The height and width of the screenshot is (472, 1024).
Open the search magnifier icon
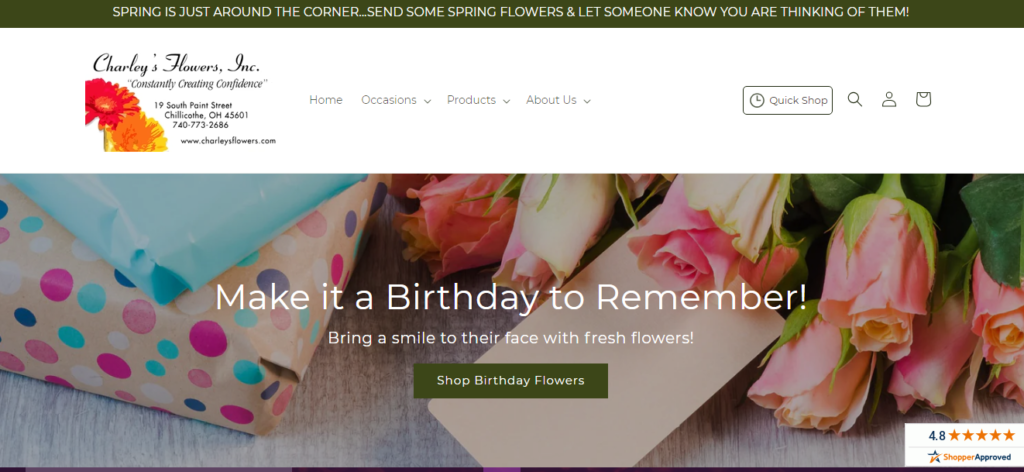[855, 100]
